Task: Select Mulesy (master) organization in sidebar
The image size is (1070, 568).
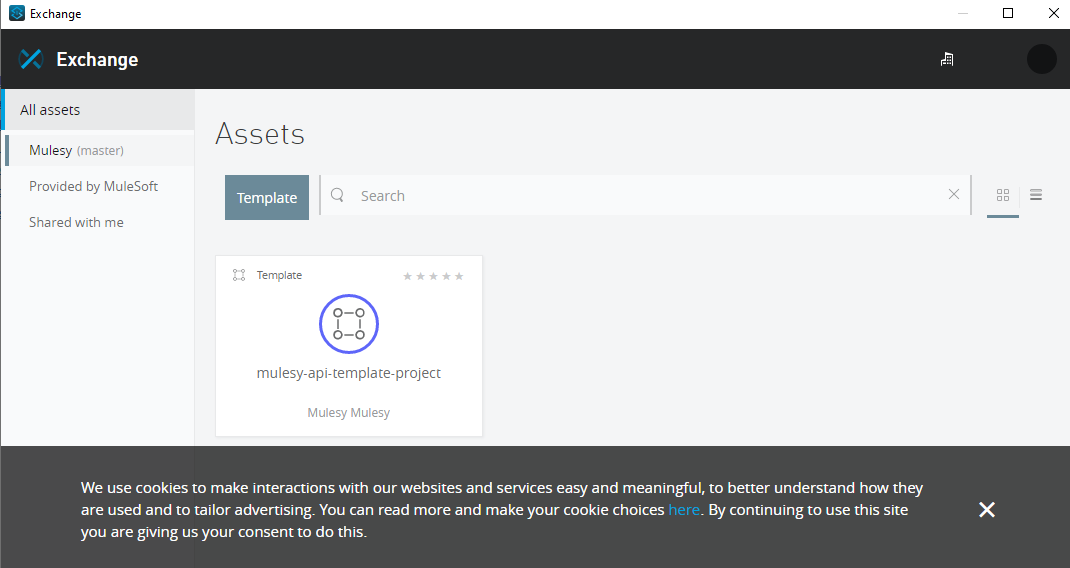Action: tap(100, 150)
